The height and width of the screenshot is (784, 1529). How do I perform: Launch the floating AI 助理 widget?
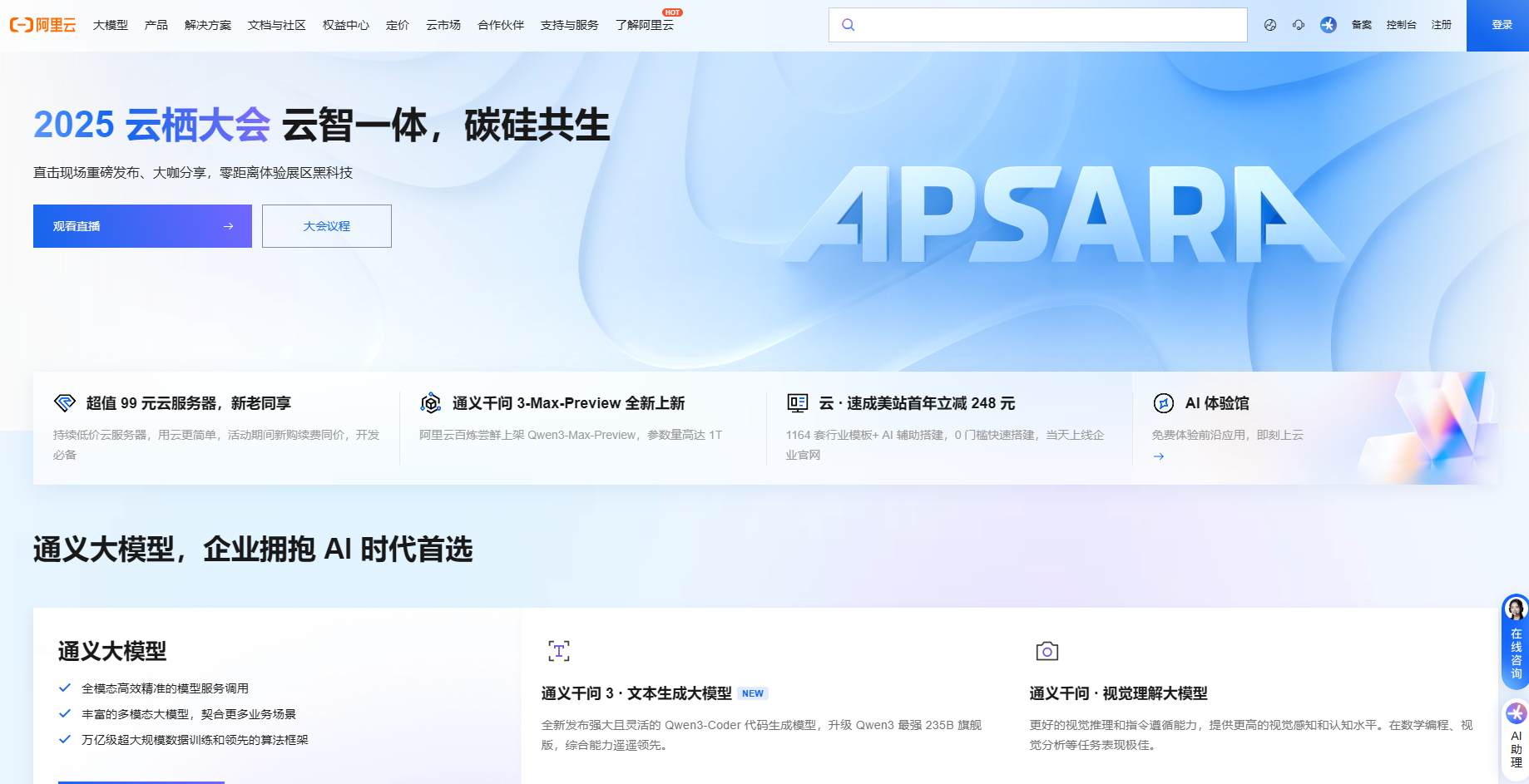(1516, 737)
